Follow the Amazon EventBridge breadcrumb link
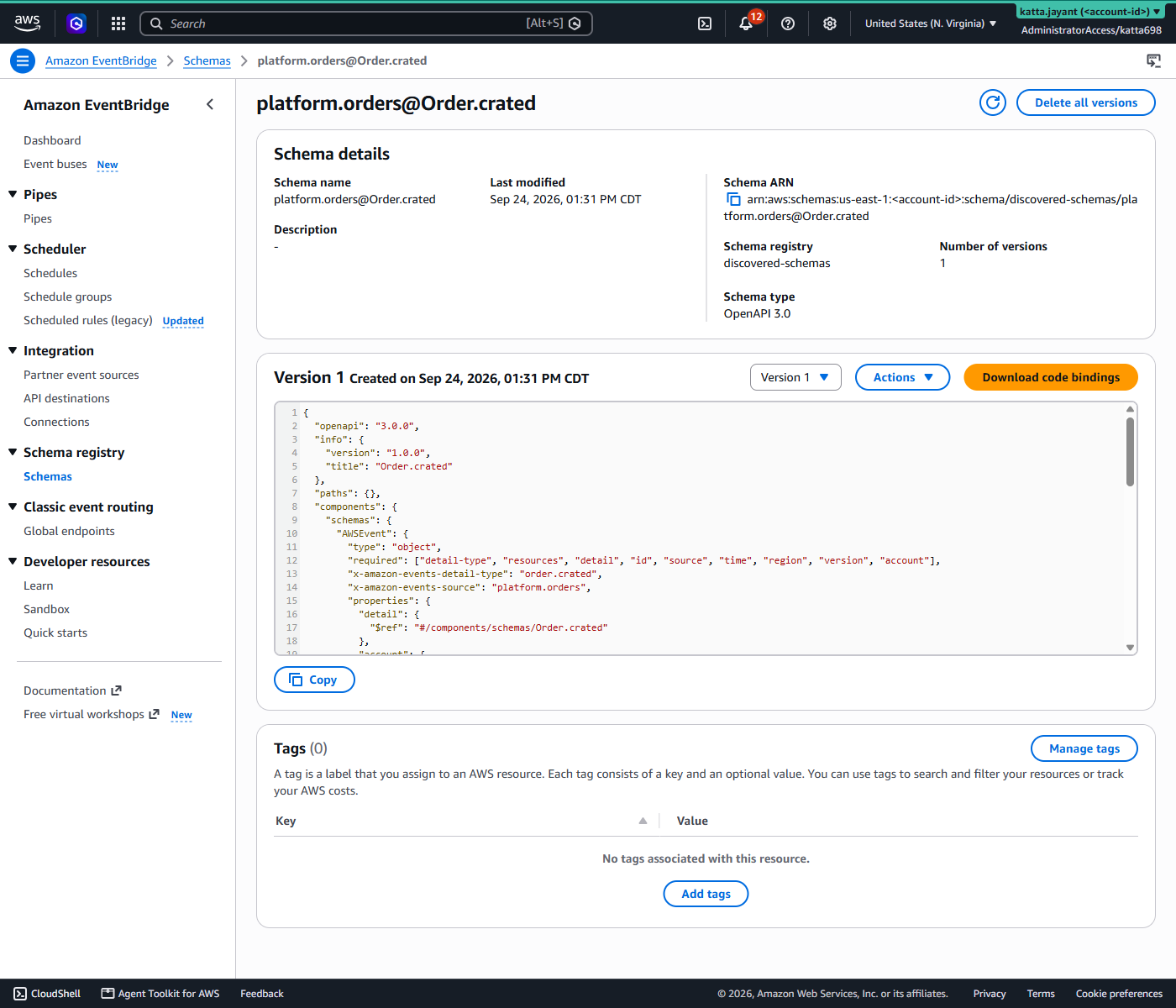The height and width of the screenshot is (1008, 1176). click(x=101, y=60)
